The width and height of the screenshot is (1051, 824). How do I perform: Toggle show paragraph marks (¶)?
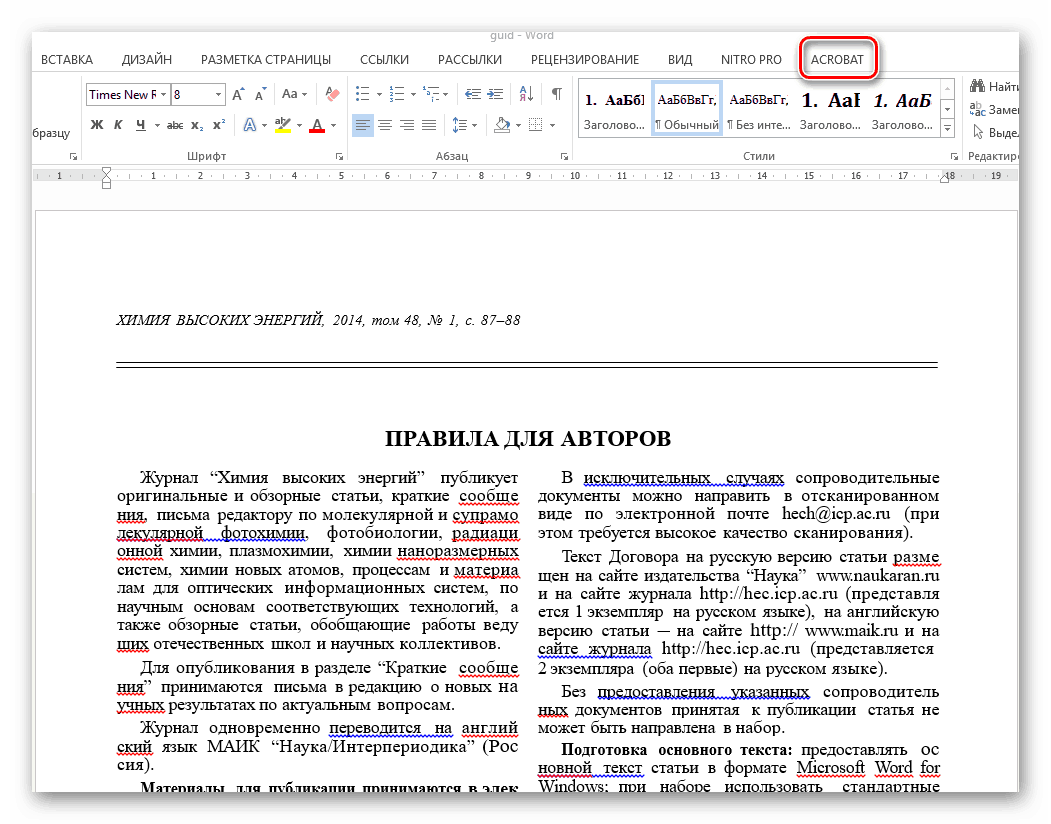557,94
